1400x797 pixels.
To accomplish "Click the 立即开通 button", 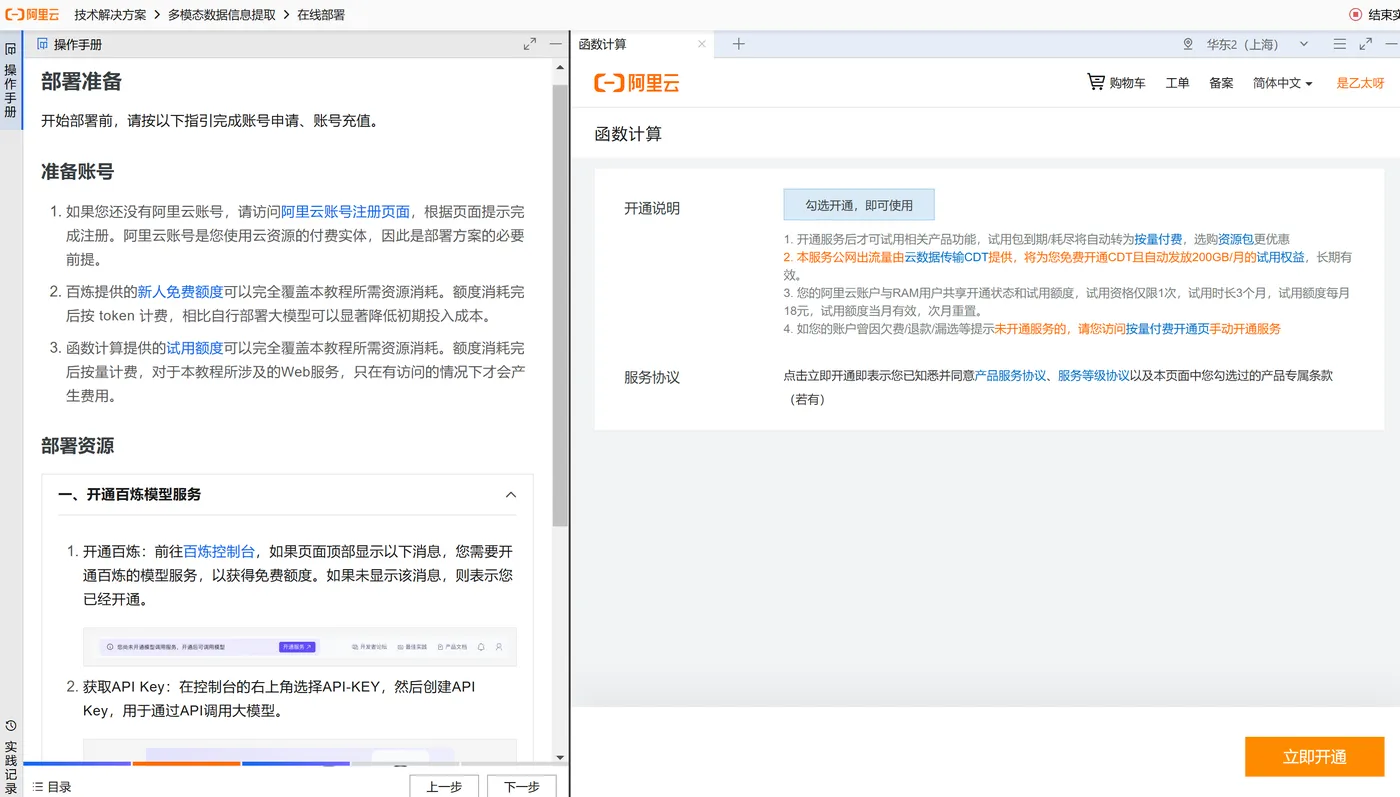I will 1314,757.
